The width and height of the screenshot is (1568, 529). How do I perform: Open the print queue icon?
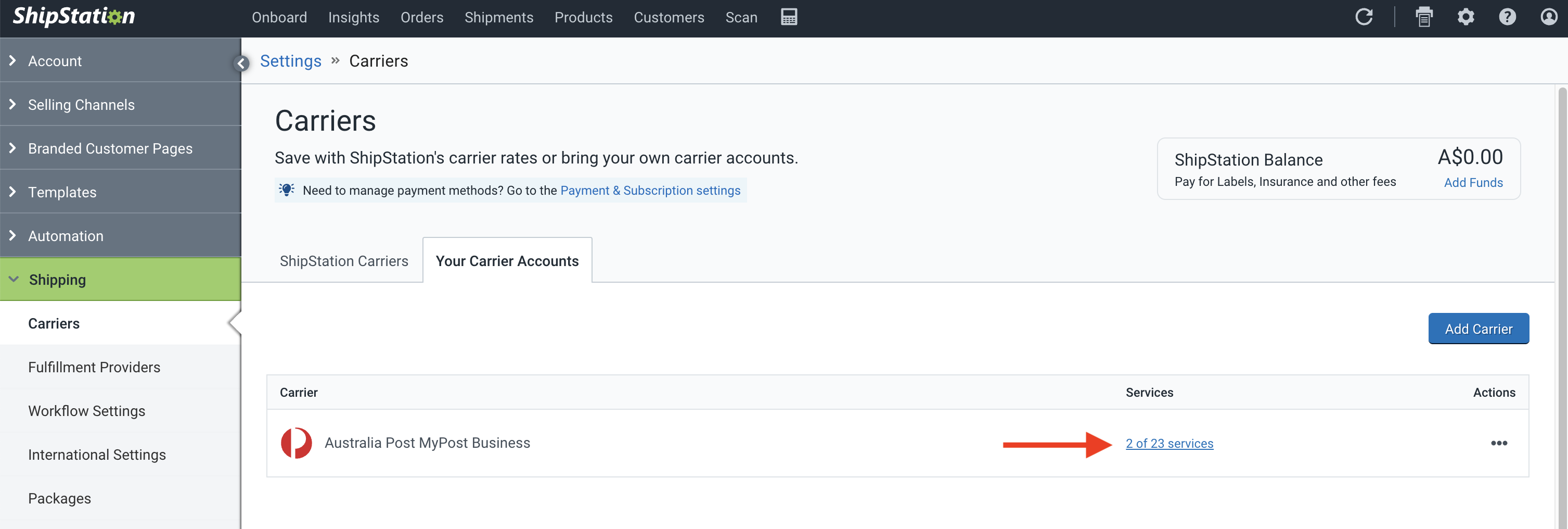[1424, 17]
